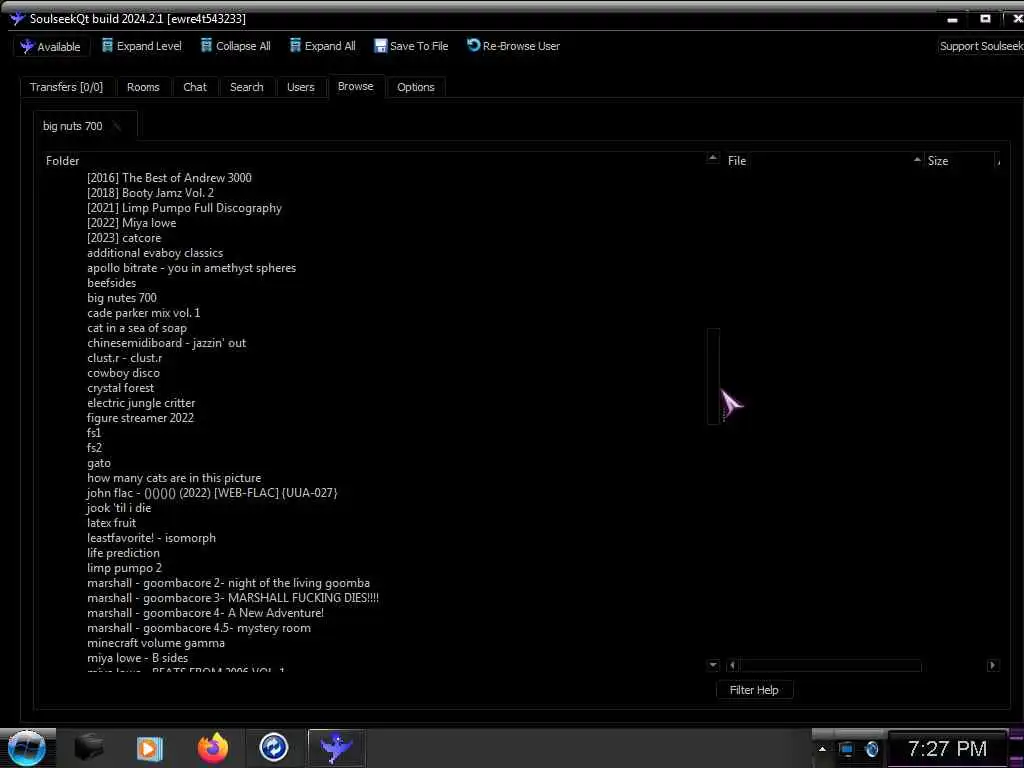Viewport: 1024px width, 768px height.
Task: Select the 'cowboy disco' folder
Action: (x=123, y=373)
